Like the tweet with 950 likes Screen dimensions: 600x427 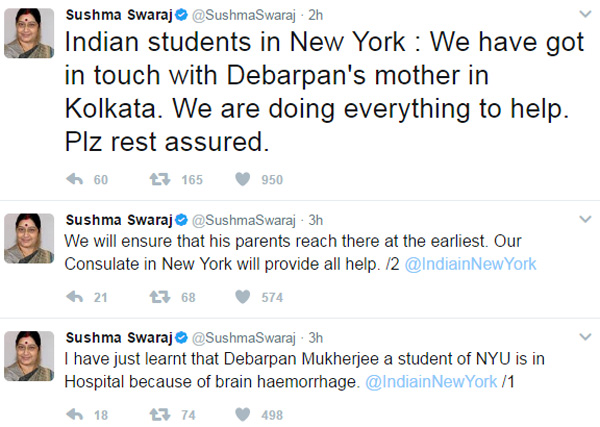(240, 180)
